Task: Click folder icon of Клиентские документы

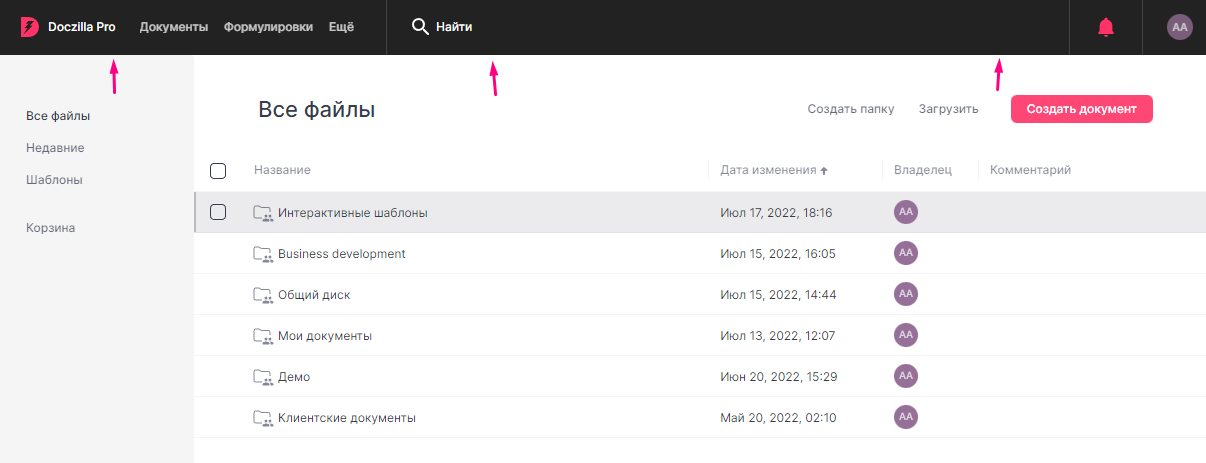Action: (x=263, y=418)
